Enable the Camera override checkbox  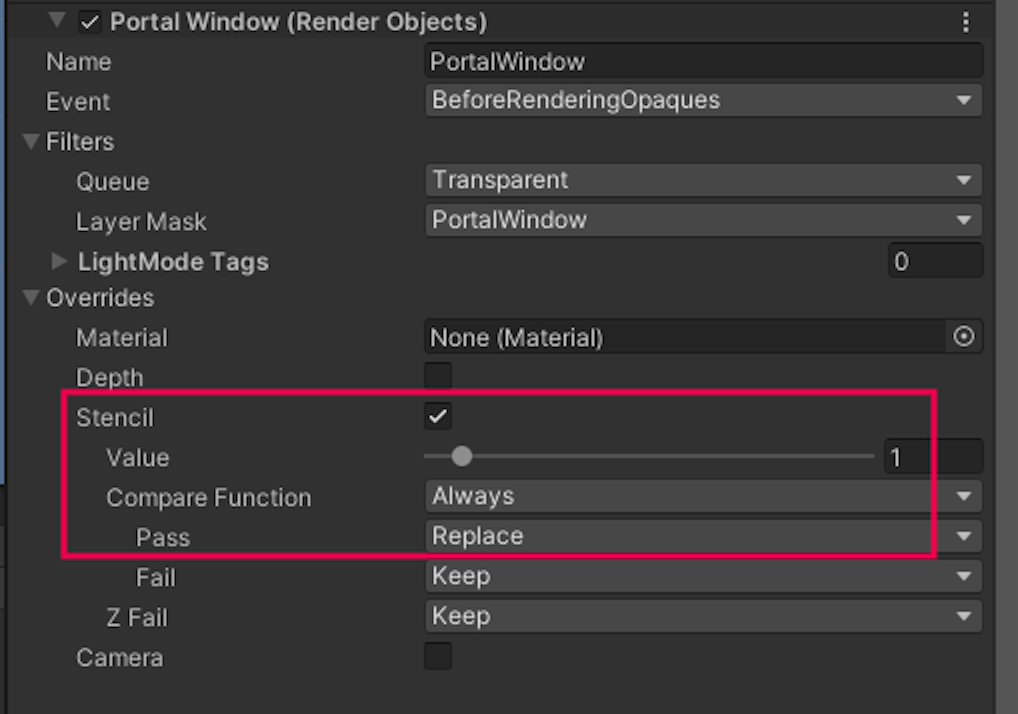[438, 657]
